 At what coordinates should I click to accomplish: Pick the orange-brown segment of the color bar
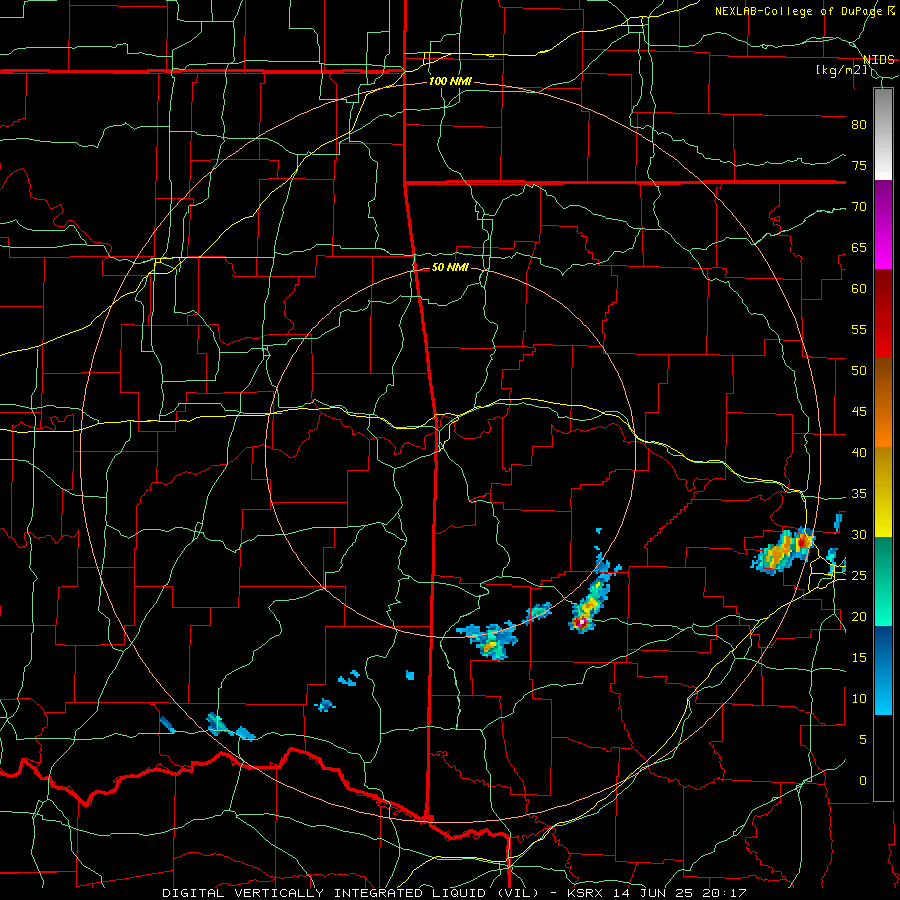(883, 403)
